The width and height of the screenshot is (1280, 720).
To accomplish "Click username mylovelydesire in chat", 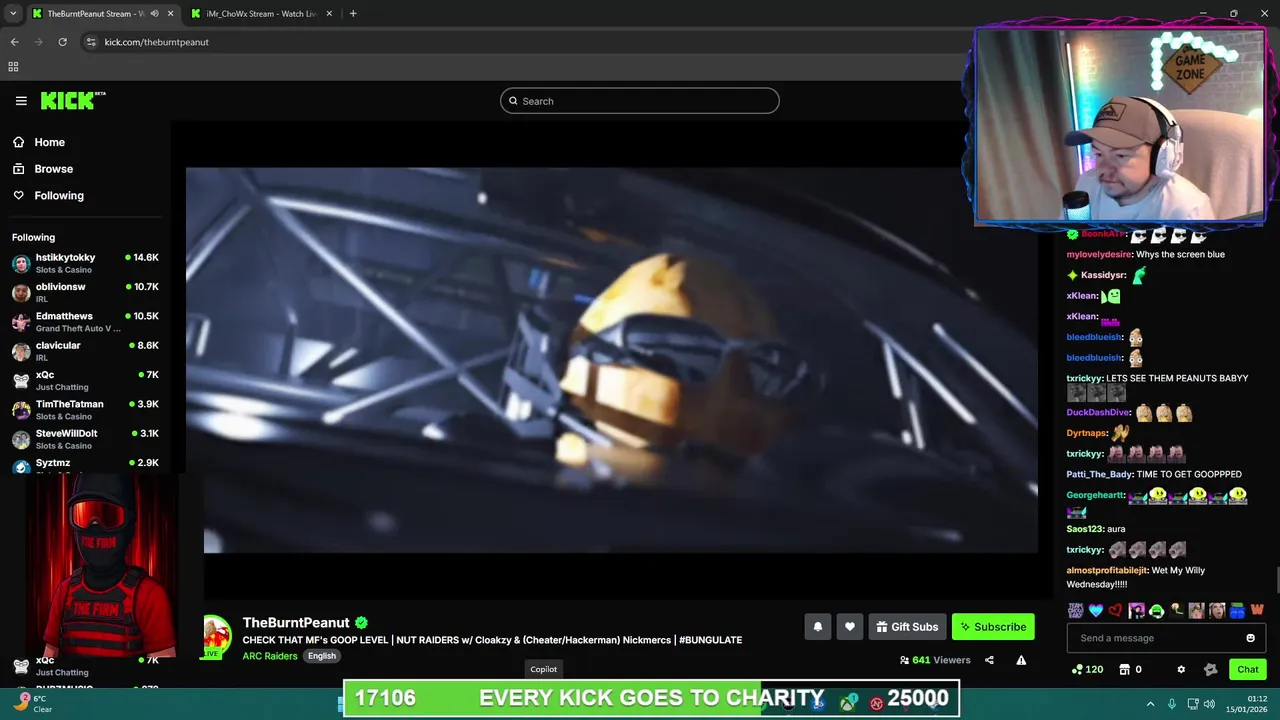I will pos(1099,254).
